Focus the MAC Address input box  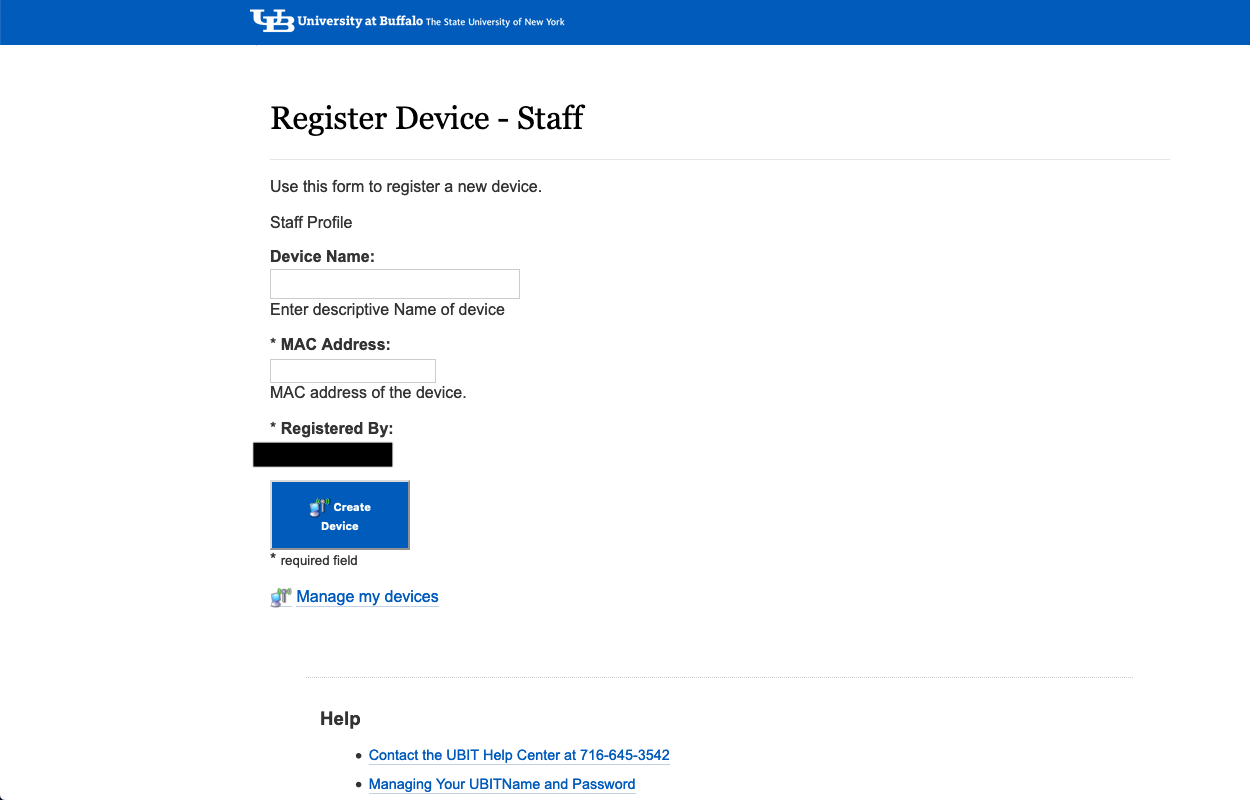[x=353, y=371]
